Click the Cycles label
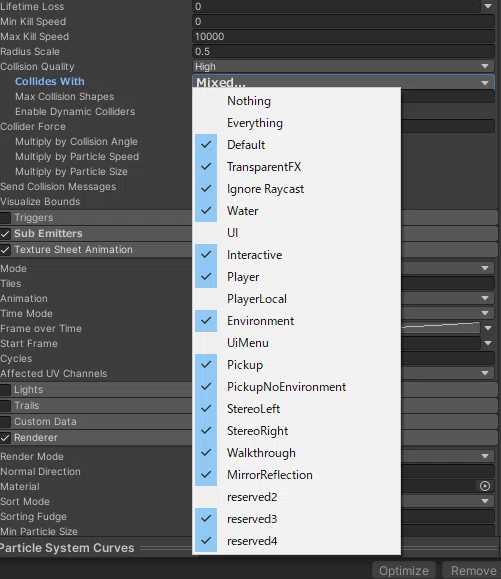 [x=16, y=359]
